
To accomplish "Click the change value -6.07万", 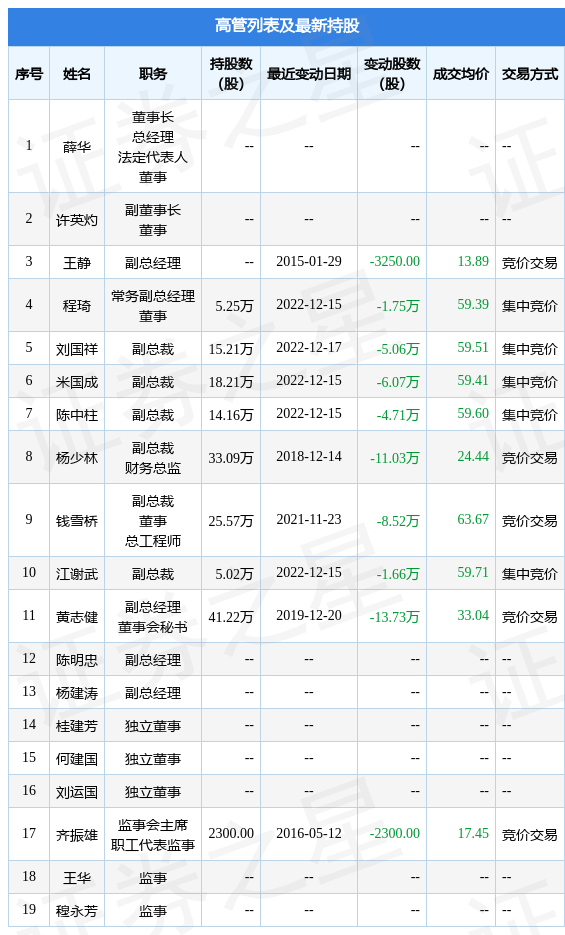I will (x=398, y=382).
